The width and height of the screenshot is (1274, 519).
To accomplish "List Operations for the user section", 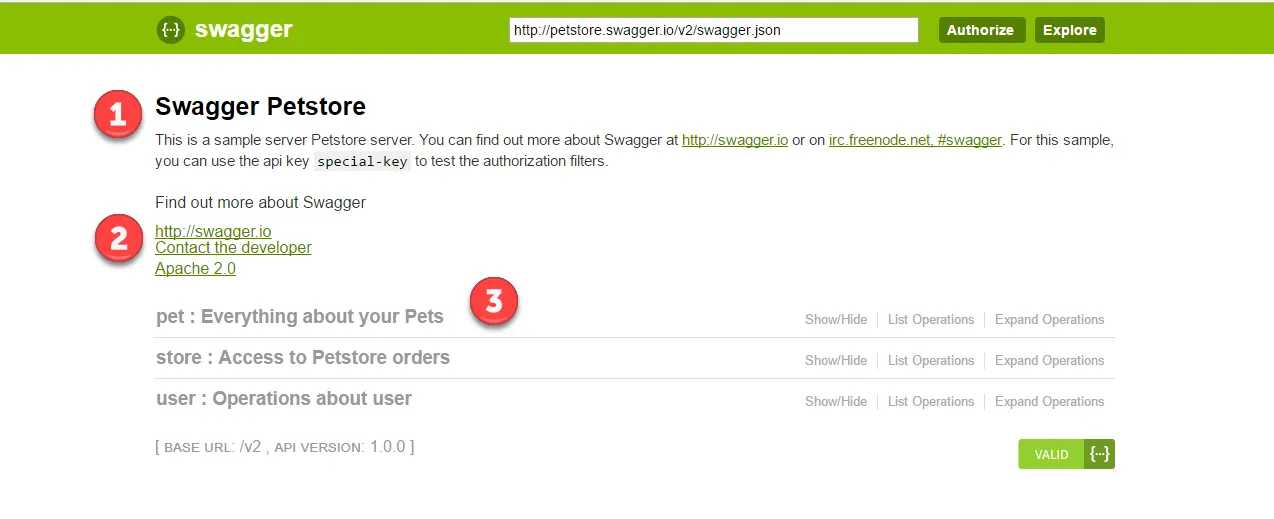I will click(930, 402).
